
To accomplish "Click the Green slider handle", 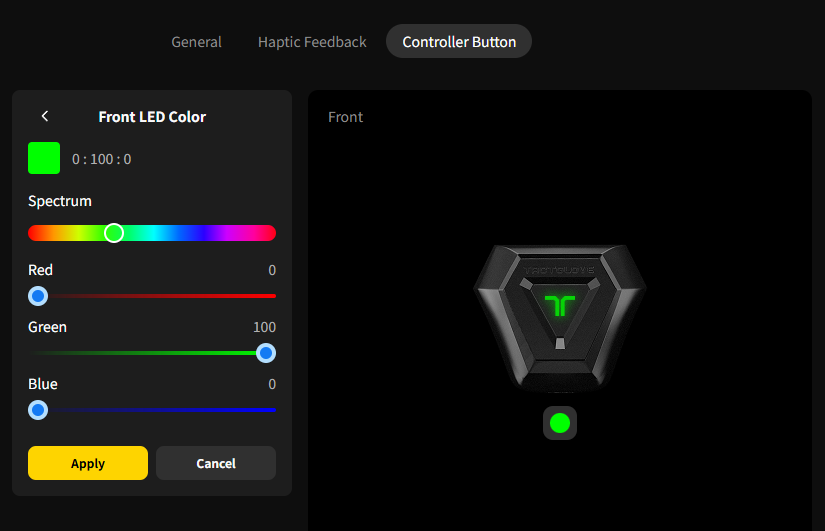I will (266, 353).
